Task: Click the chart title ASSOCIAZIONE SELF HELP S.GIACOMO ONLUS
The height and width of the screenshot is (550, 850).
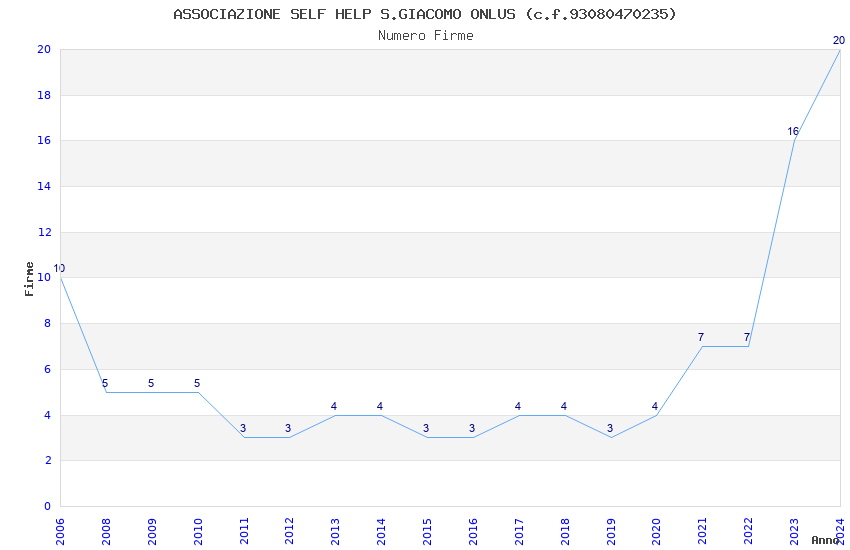Action: click(425, 14)
